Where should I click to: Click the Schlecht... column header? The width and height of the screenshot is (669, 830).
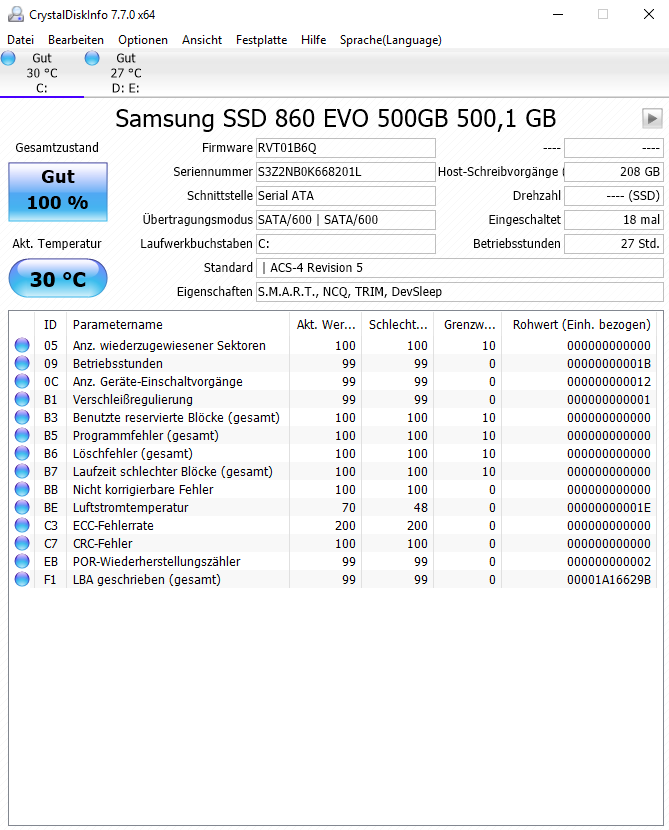397,324
